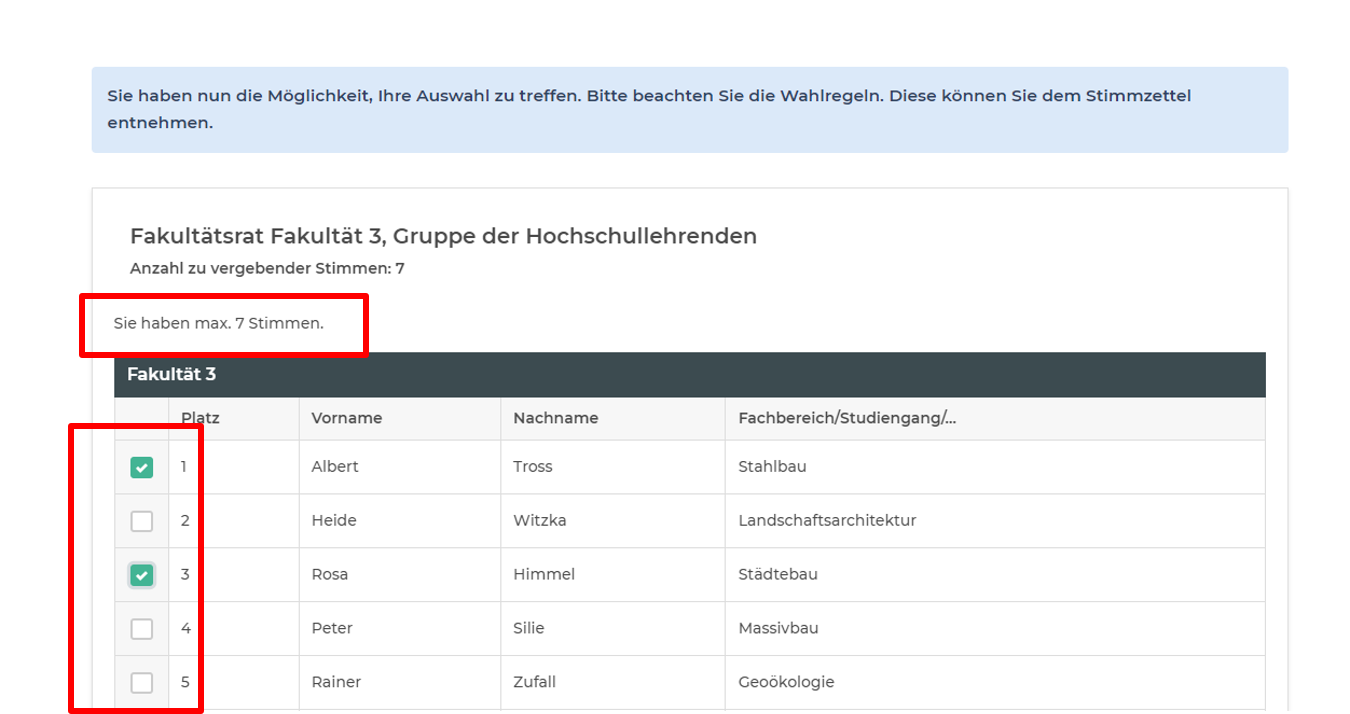This screenshot has width=1350, height=714.
Task: Click the Geoökologie cell in row 5
Action: click(786, 683)
